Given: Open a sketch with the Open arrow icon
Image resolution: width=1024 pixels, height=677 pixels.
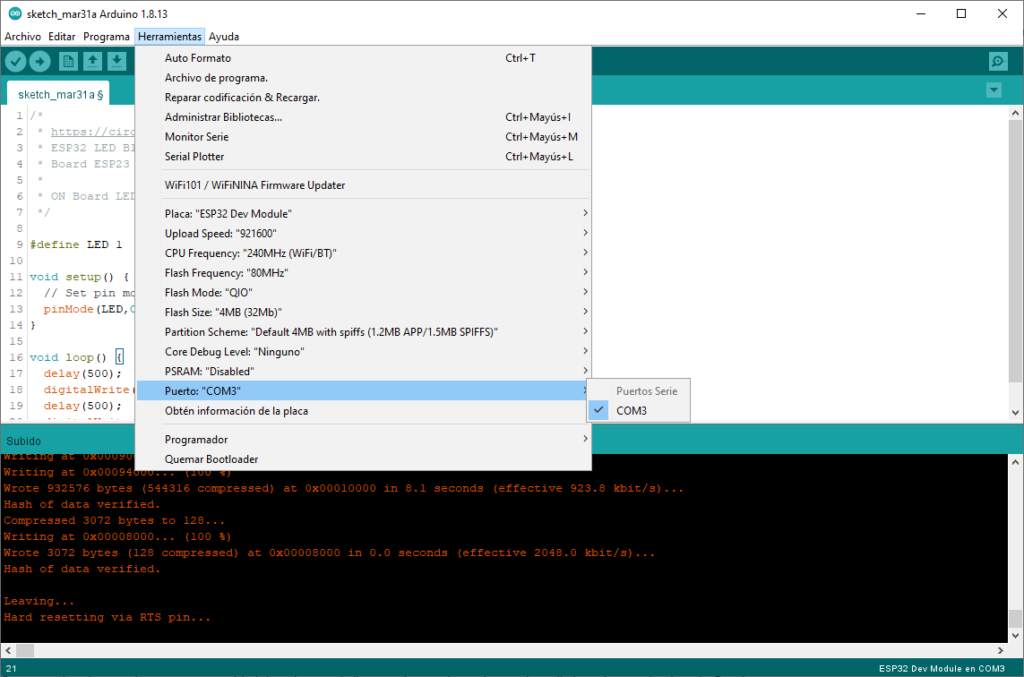Looking at the screenshot, I should pos(93,61).
